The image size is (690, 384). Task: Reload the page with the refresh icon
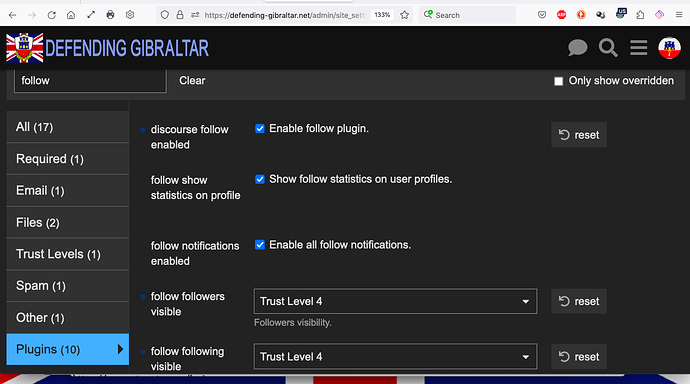pos(51,15)
